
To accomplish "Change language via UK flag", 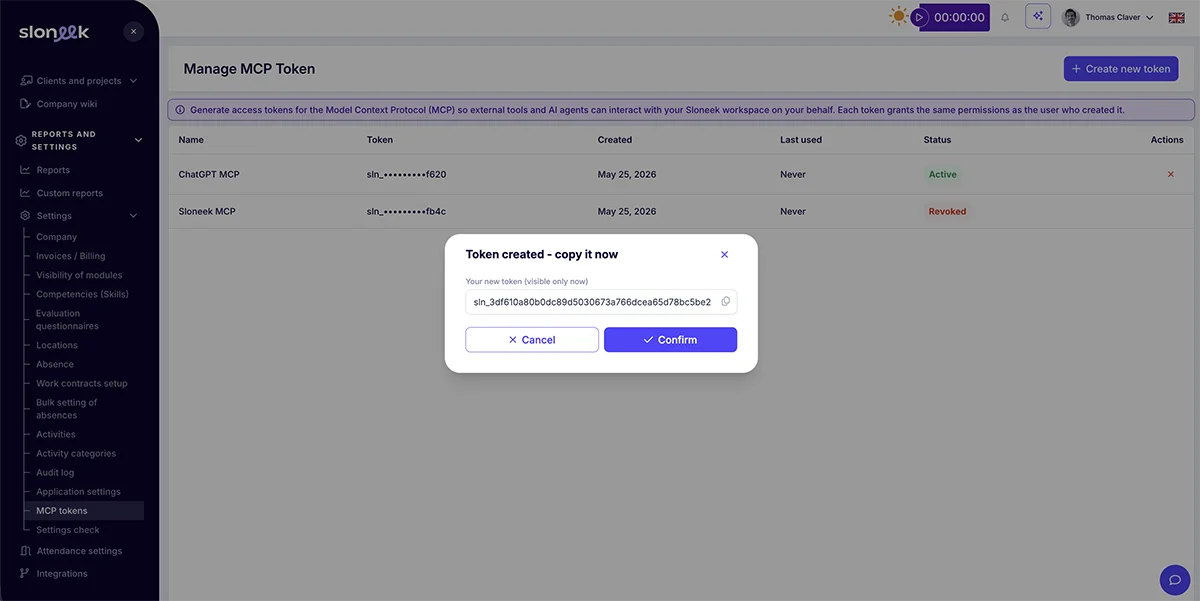I will (1176, 17).
